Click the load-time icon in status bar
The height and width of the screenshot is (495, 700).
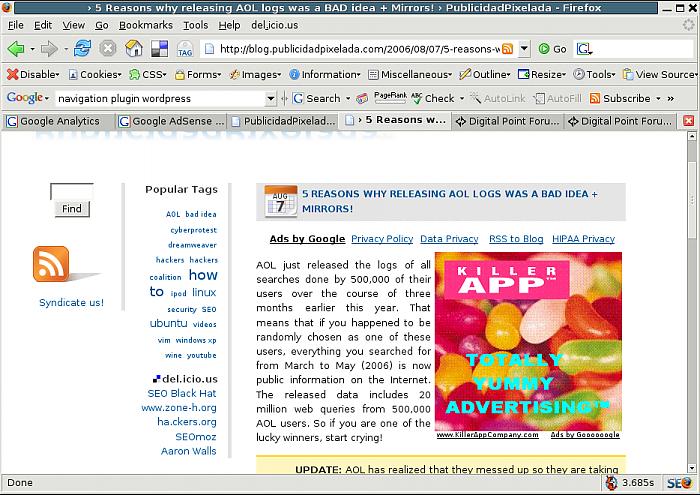click(x=611, y=483)
